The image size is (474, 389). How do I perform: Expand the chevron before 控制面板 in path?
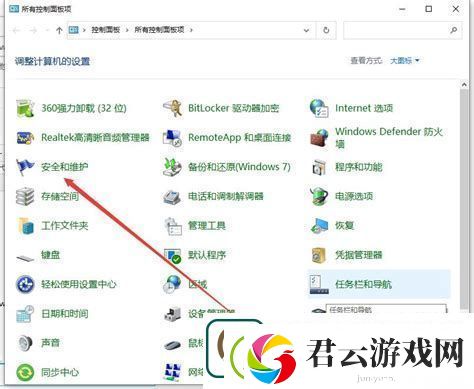point(84,30)
